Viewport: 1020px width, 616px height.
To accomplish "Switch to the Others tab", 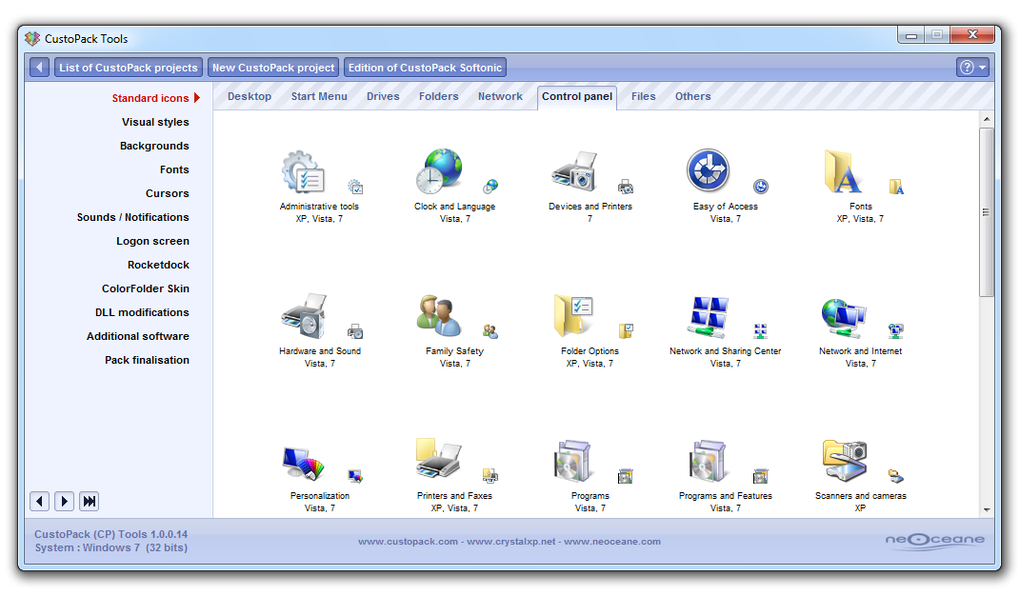I will (693, 96).
